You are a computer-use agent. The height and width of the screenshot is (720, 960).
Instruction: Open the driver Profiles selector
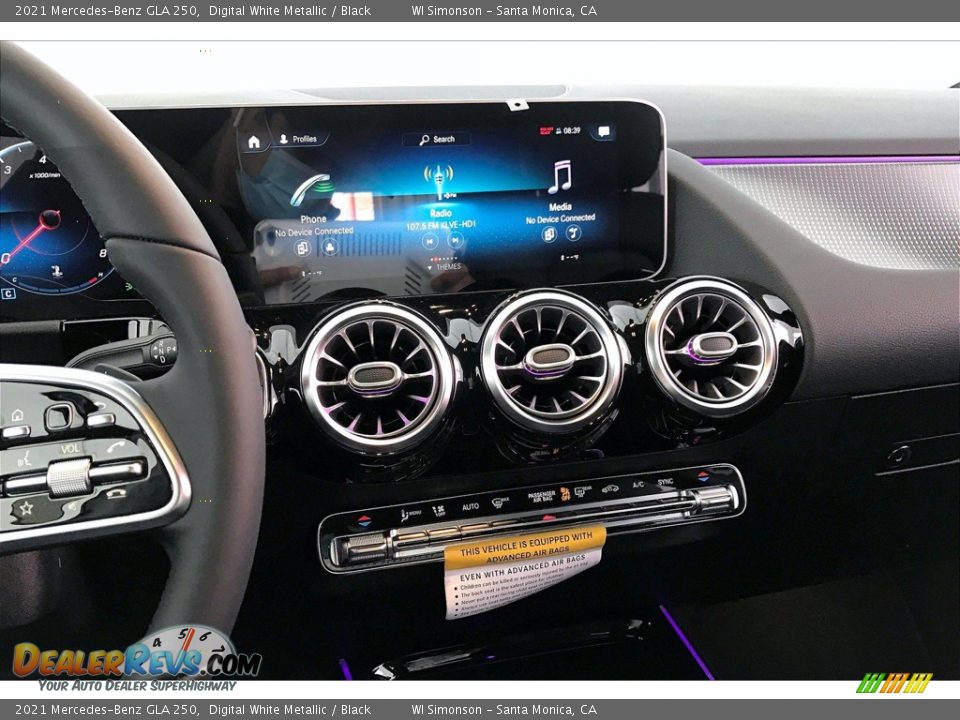click(x=301, y=138)
